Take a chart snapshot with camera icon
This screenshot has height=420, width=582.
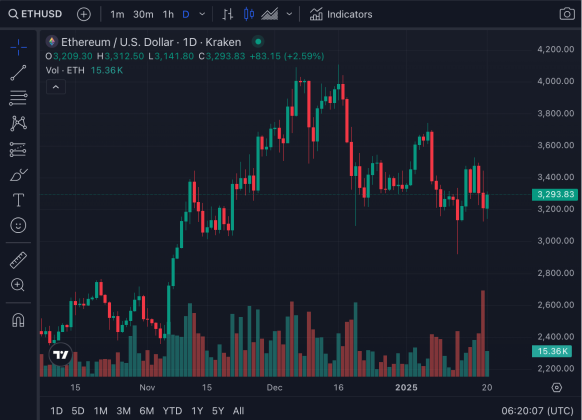[567, 14]
